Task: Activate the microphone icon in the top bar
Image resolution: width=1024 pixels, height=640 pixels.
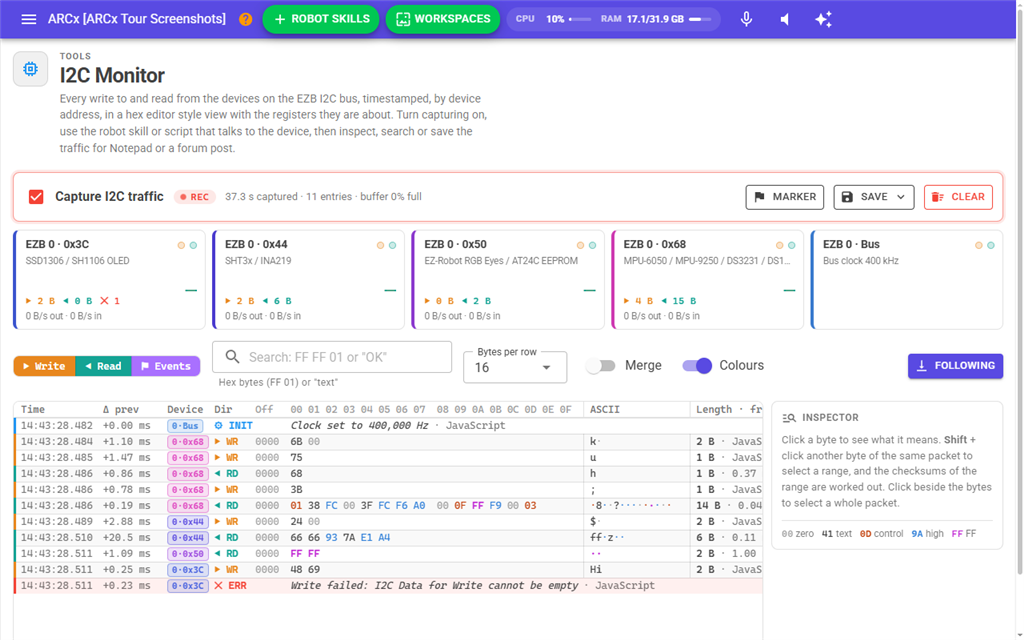Action: pos(746,19)
